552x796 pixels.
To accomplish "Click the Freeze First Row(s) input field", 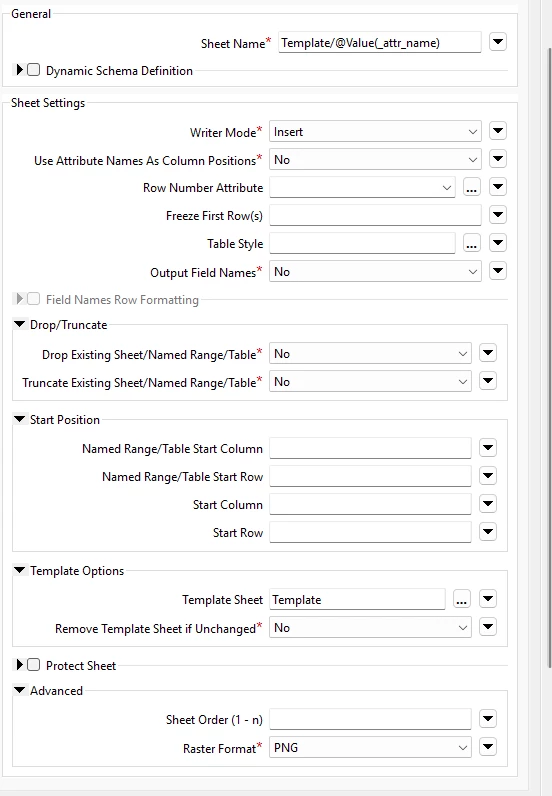I will click(375, 216).
